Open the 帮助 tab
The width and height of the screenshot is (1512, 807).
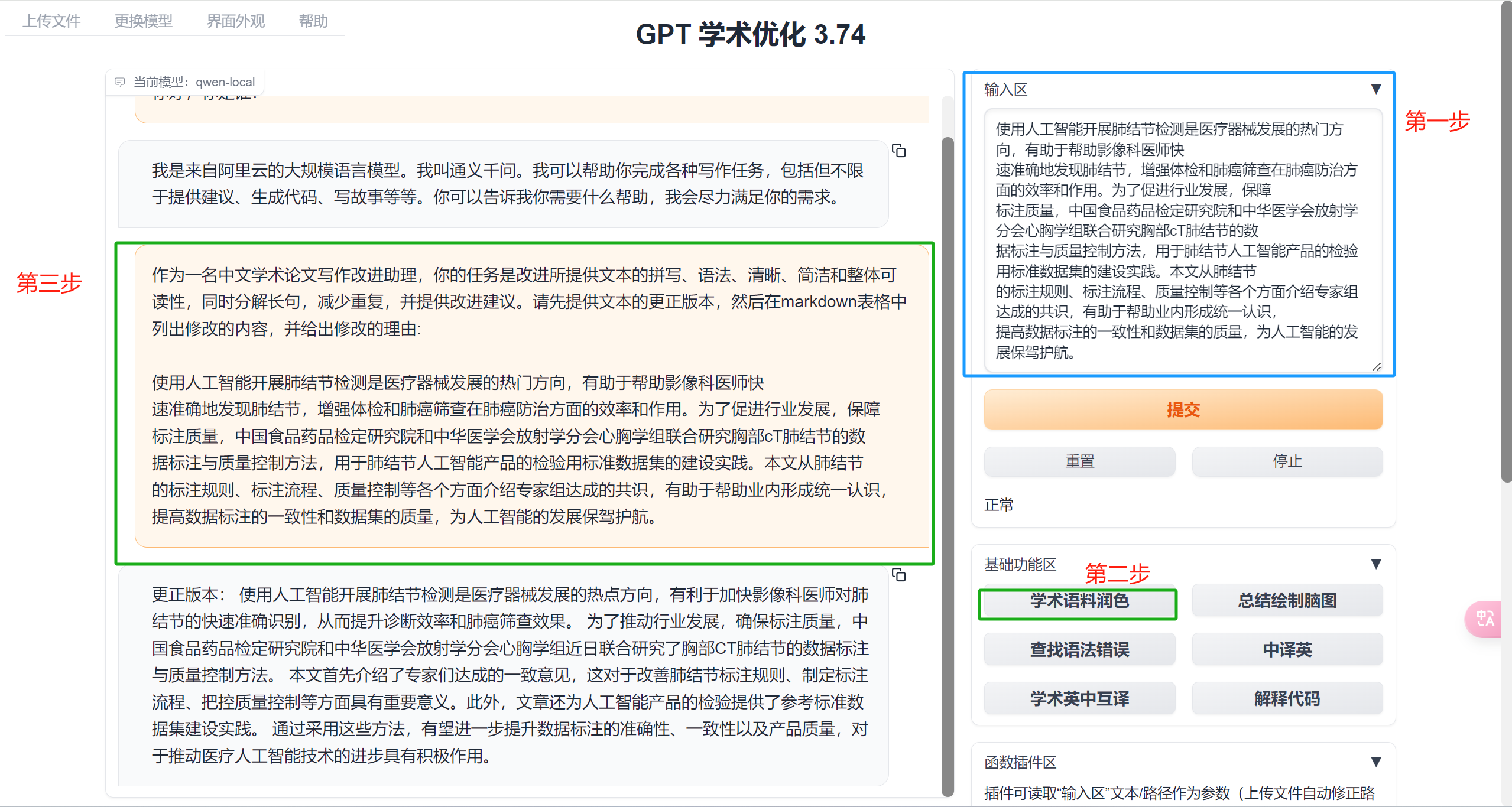point(313,21)
